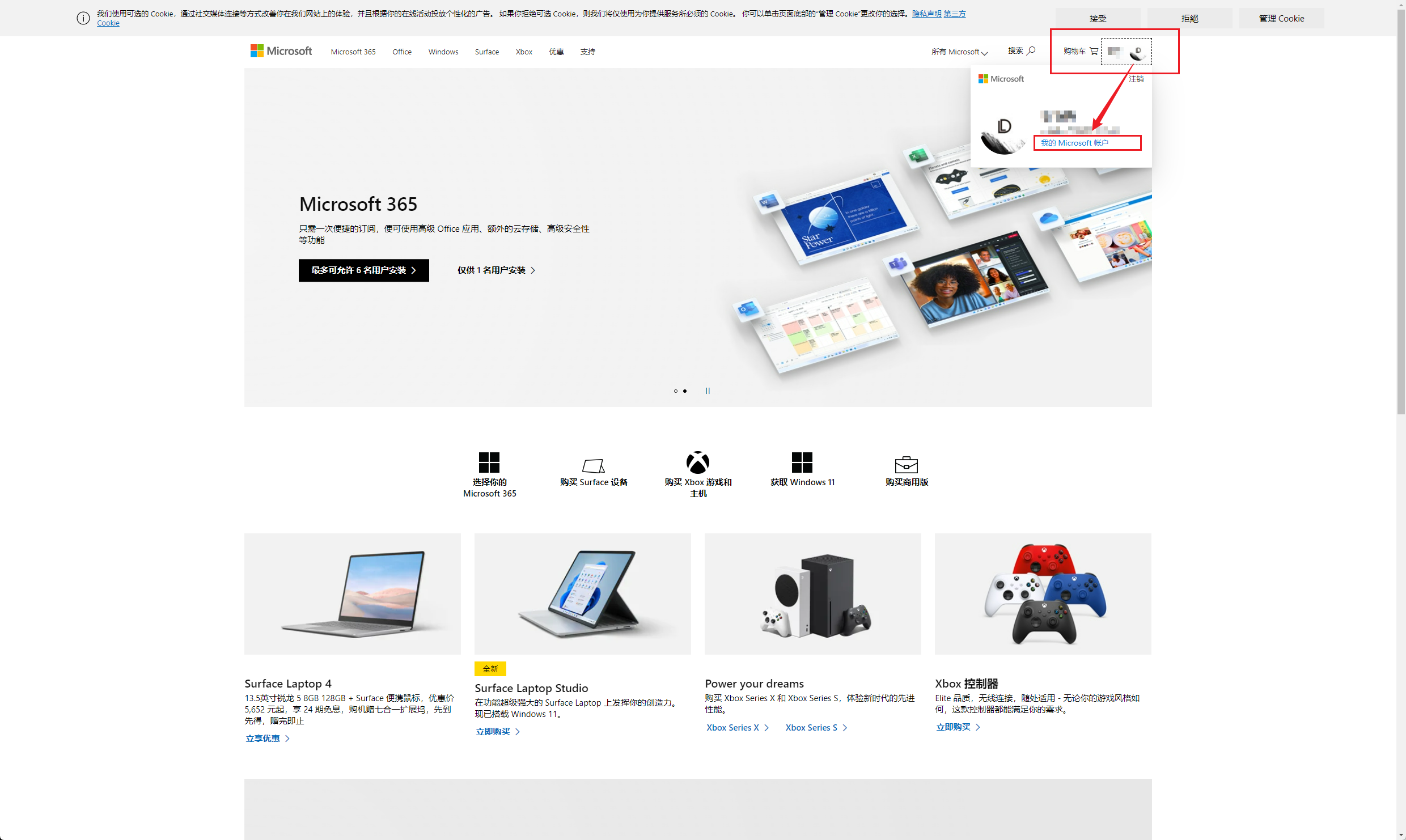
Task: Click the 获取 Windows 11 shortcut icon
Action: (x=802, y=463)
